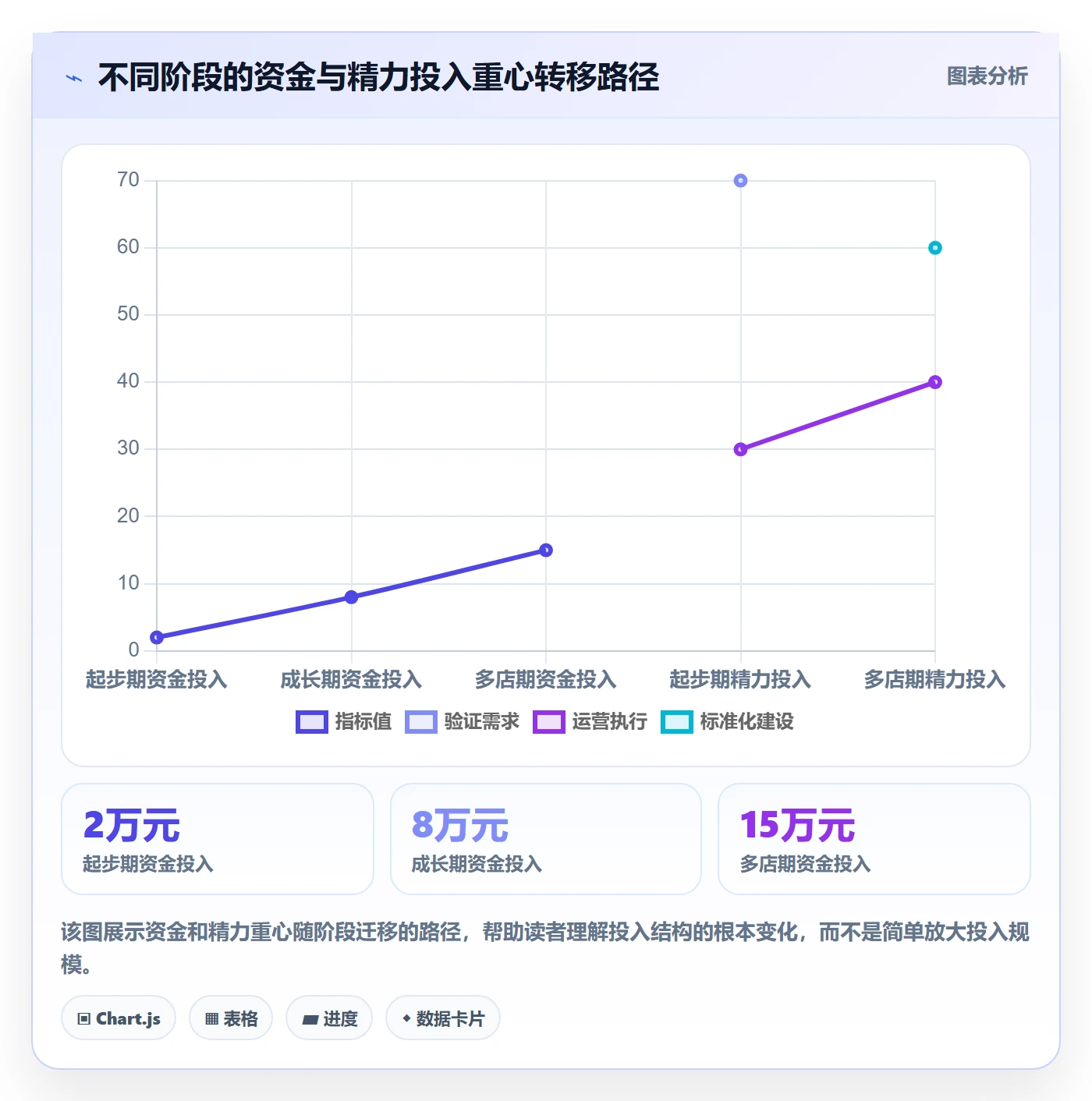Select the 表格 tag chip

[x=231, y=1018]
